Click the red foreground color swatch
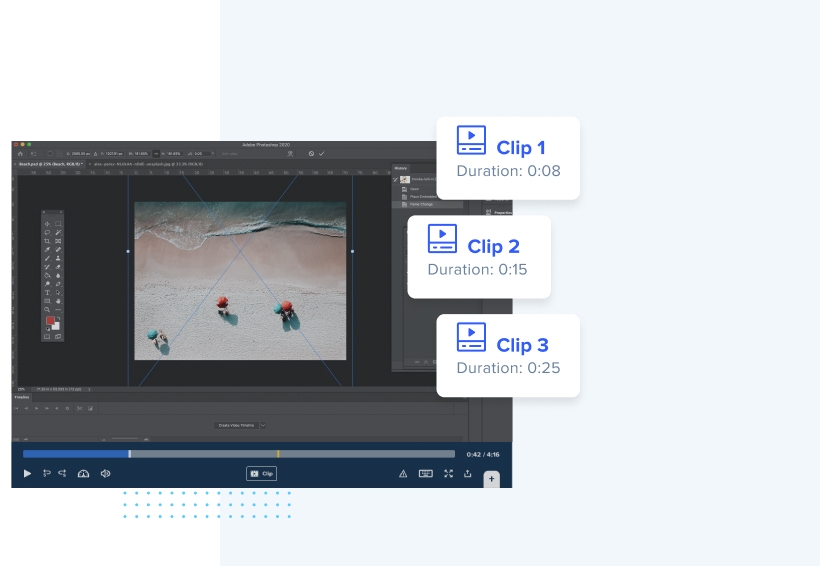 pyautogui.click(x=50, y=320)
